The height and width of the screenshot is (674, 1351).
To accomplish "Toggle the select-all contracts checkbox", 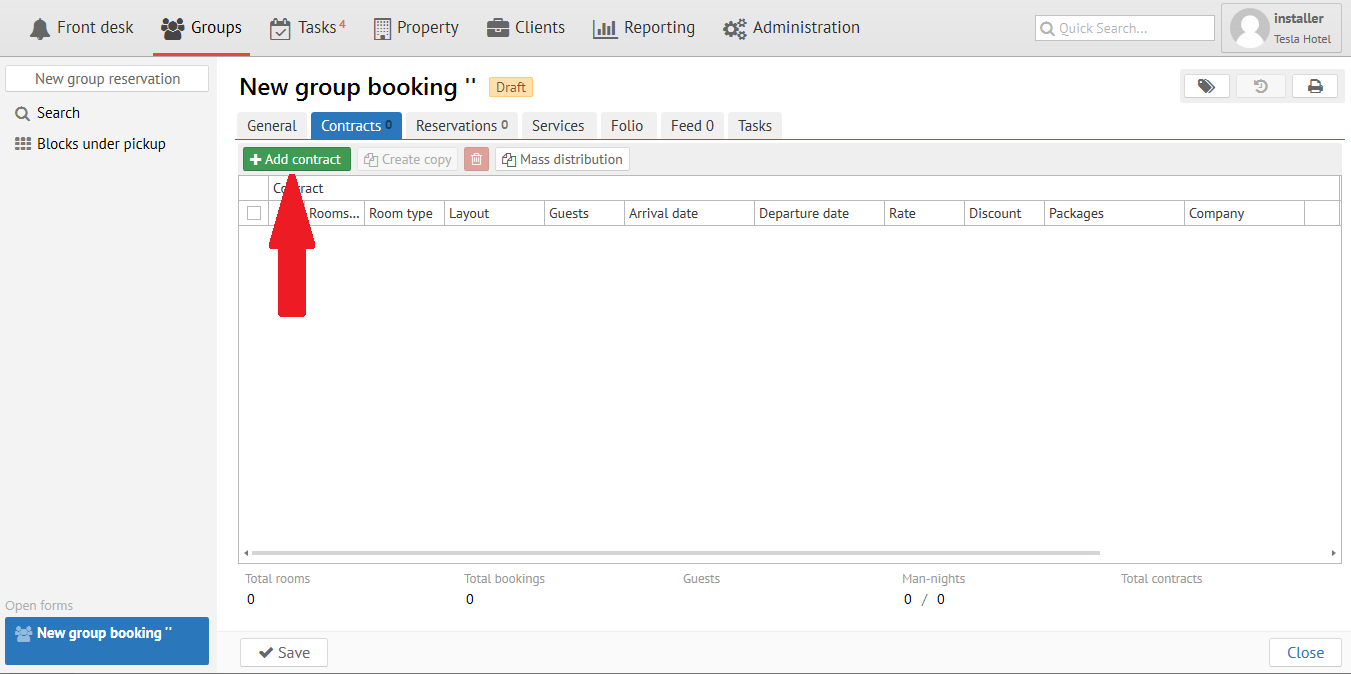I will click(254, 213).
